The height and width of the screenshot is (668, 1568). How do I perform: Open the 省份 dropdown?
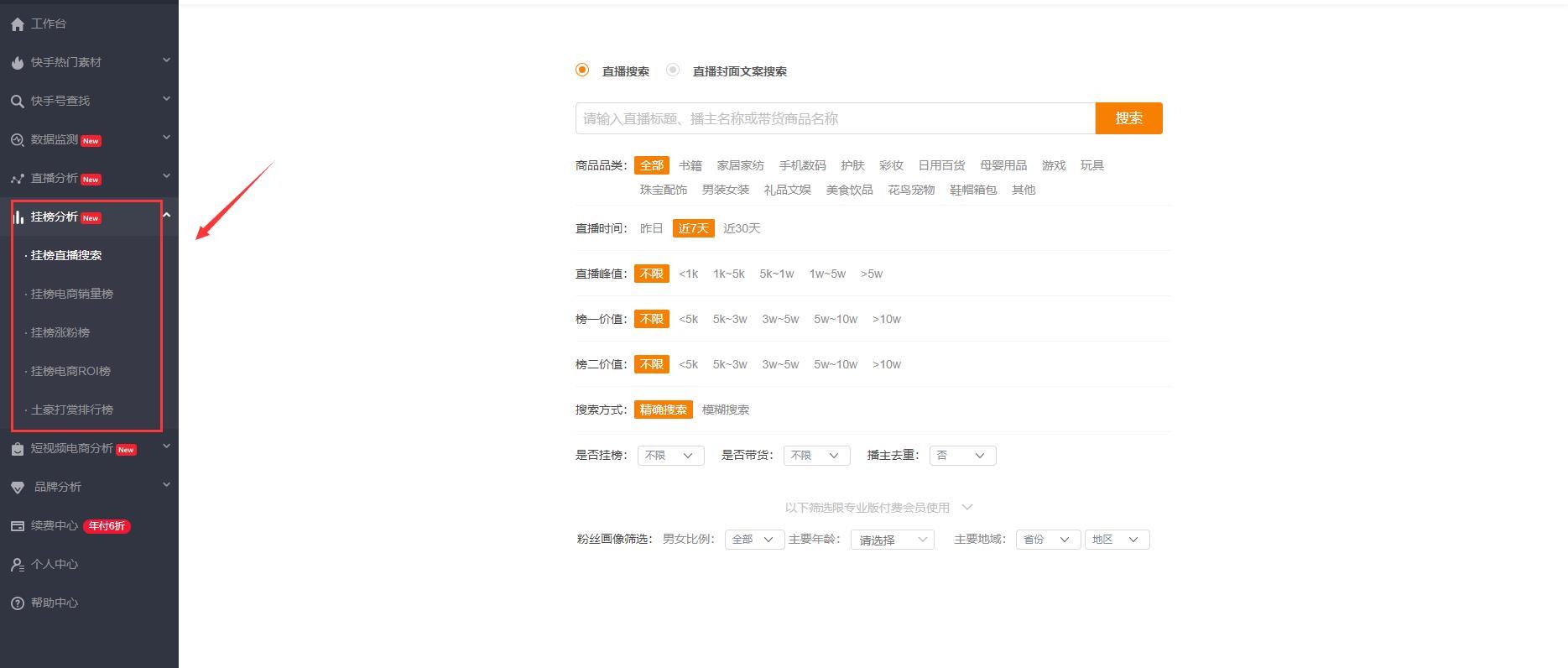1048,540
